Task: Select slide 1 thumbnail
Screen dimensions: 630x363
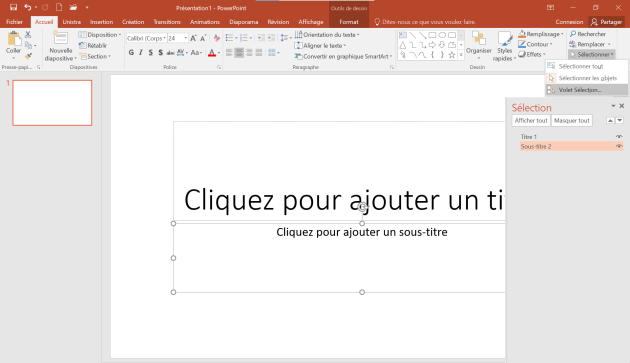Action: point(52,103)
